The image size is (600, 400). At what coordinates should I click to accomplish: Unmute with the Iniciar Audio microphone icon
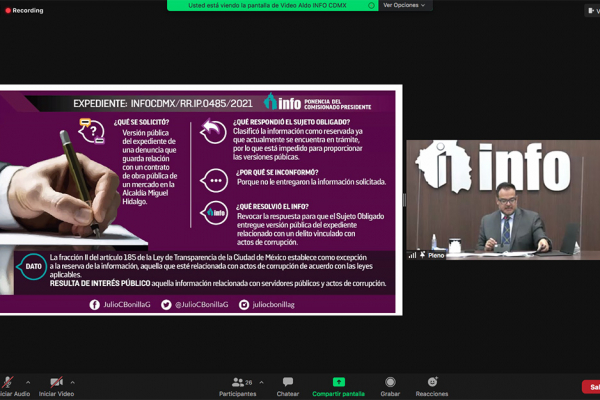(x=7, y=382)
